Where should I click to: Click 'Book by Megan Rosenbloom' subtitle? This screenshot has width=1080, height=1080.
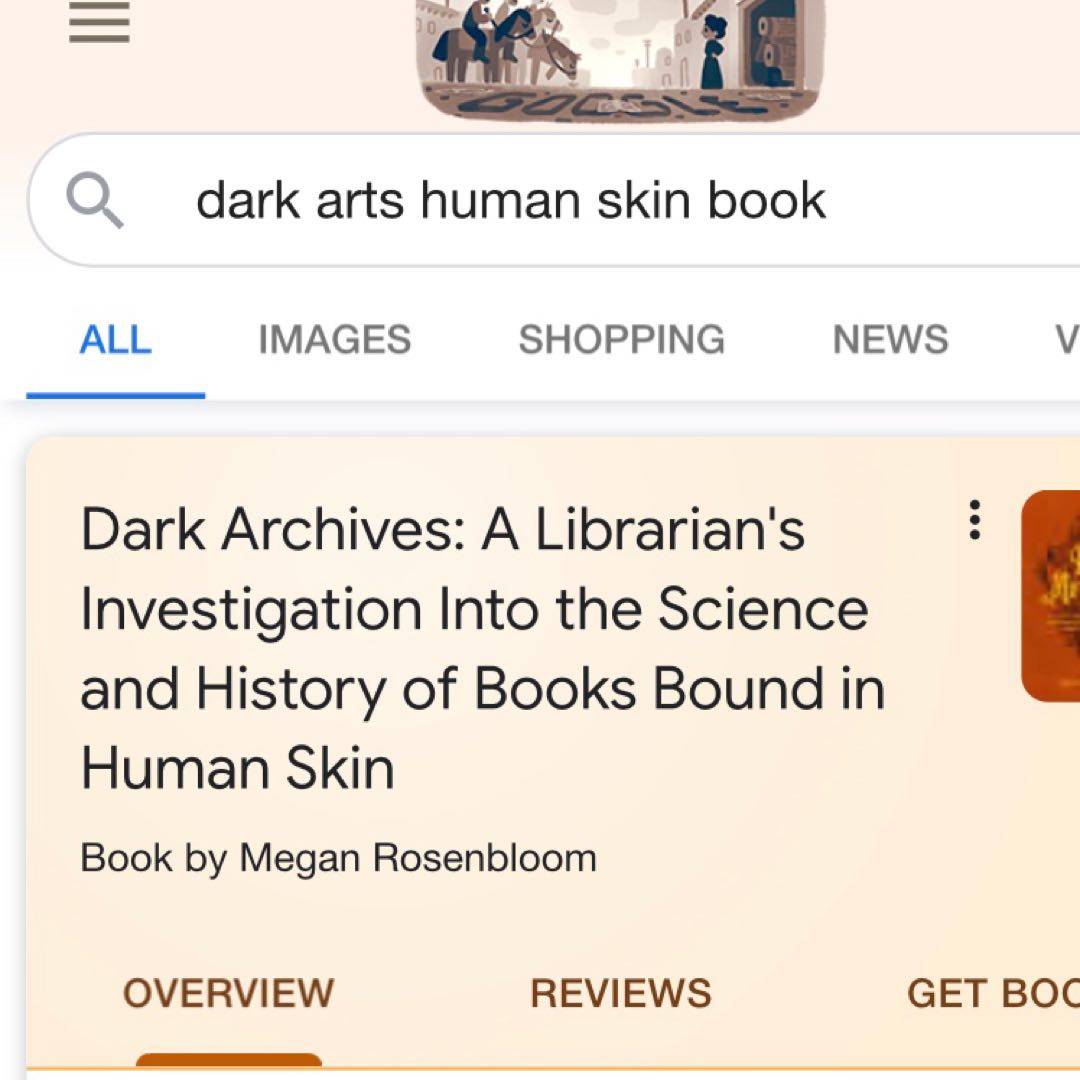click(338, 858)
